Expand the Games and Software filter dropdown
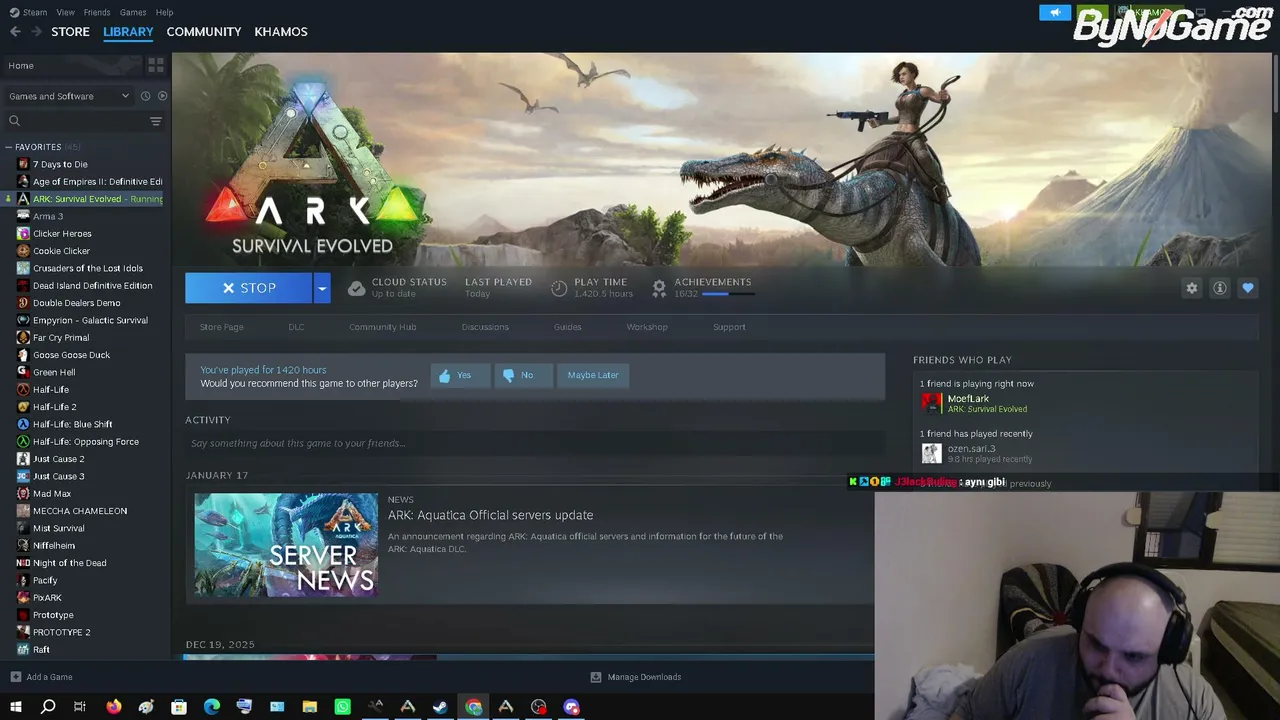The height and width of the screenshot is (720, 1280). pyautogui.click(x=69, y=96)
